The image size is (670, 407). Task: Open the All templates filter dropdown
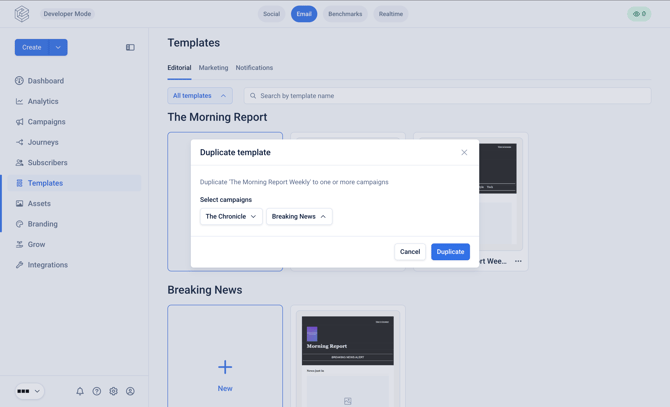click(200, 96)
